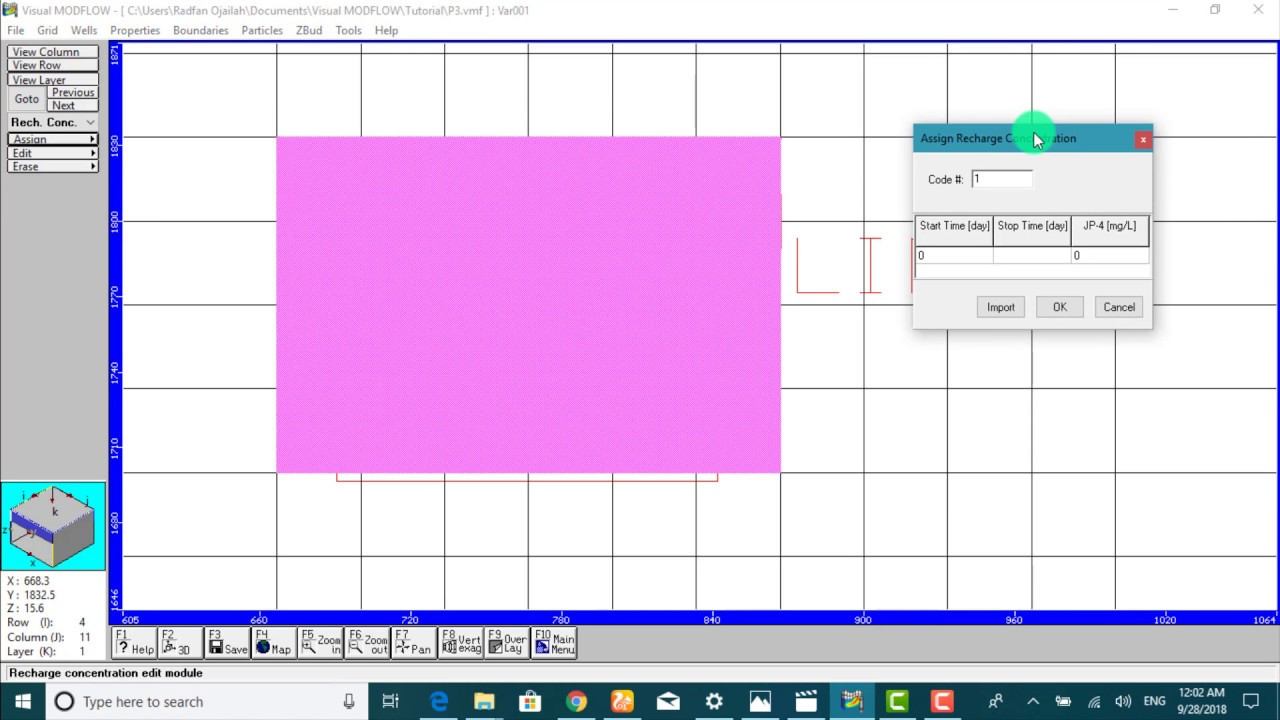Click the View Column button
Viewport: 1280px width, 720px height.
click(53, 52)
